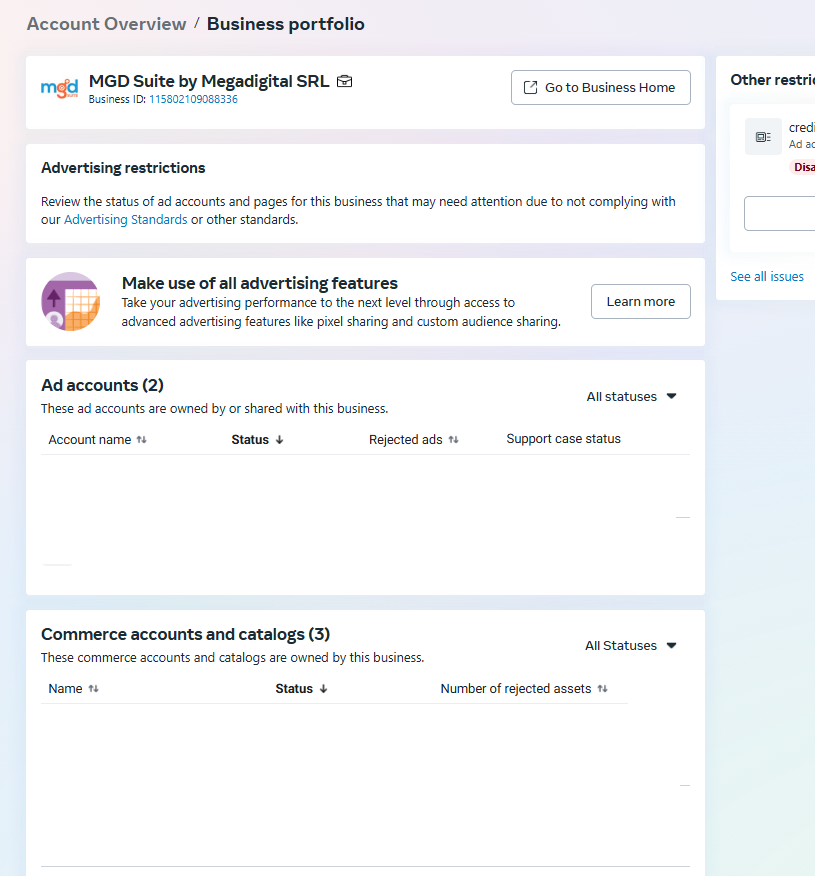Select Business portfolio breadcrumb
Screen dimensions: 815x876
click(285, 24)
